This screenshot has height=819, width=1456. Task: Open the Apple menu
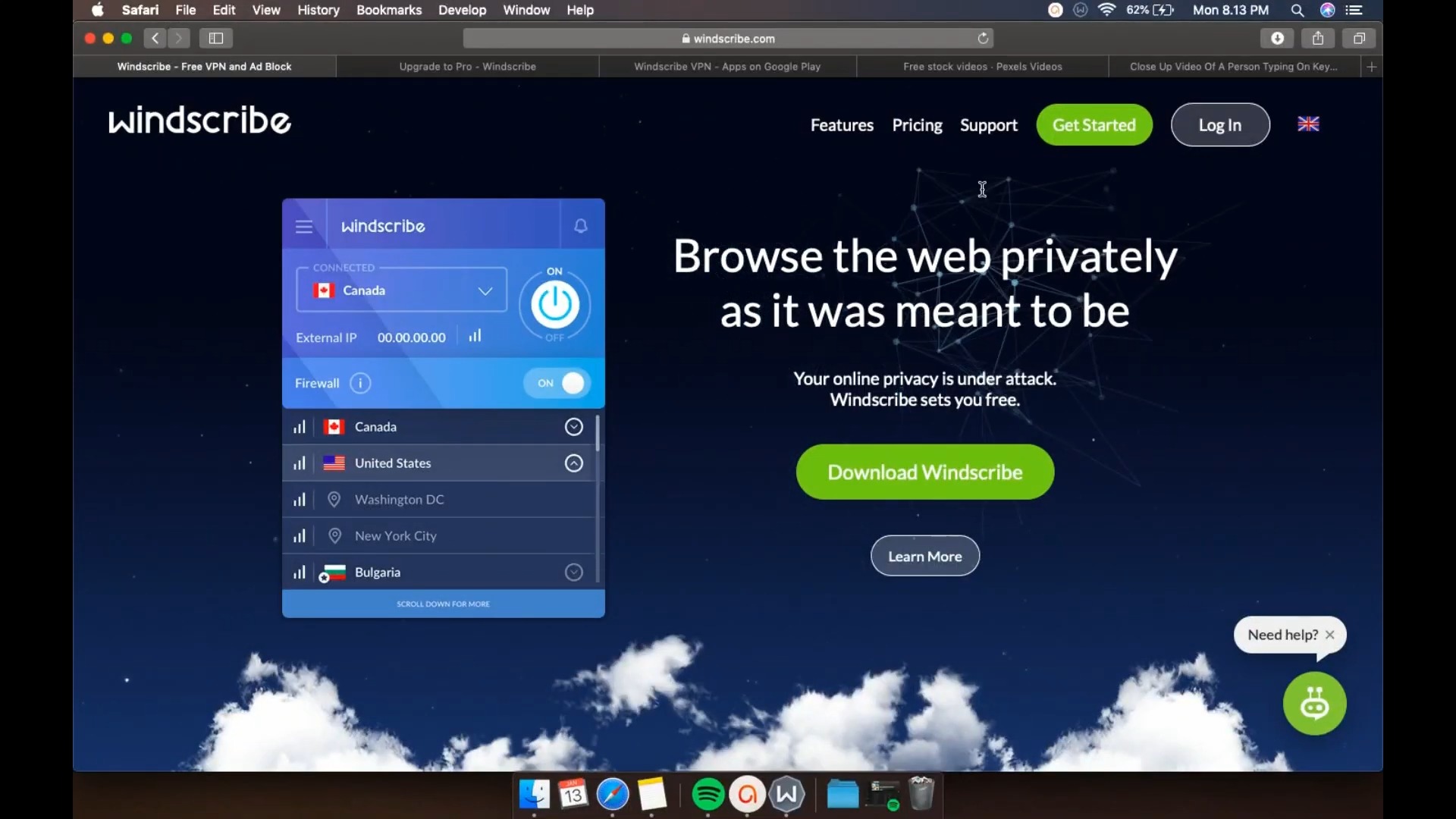(98, 10)
